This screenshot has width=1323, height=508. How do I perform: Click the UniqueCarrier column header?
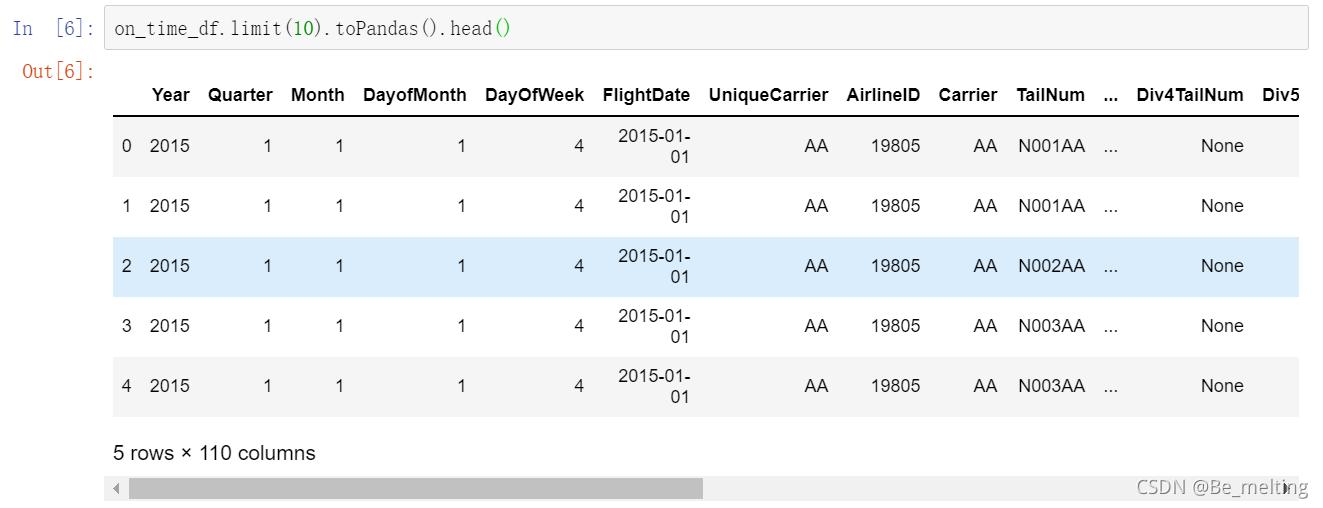click(768, 95)
